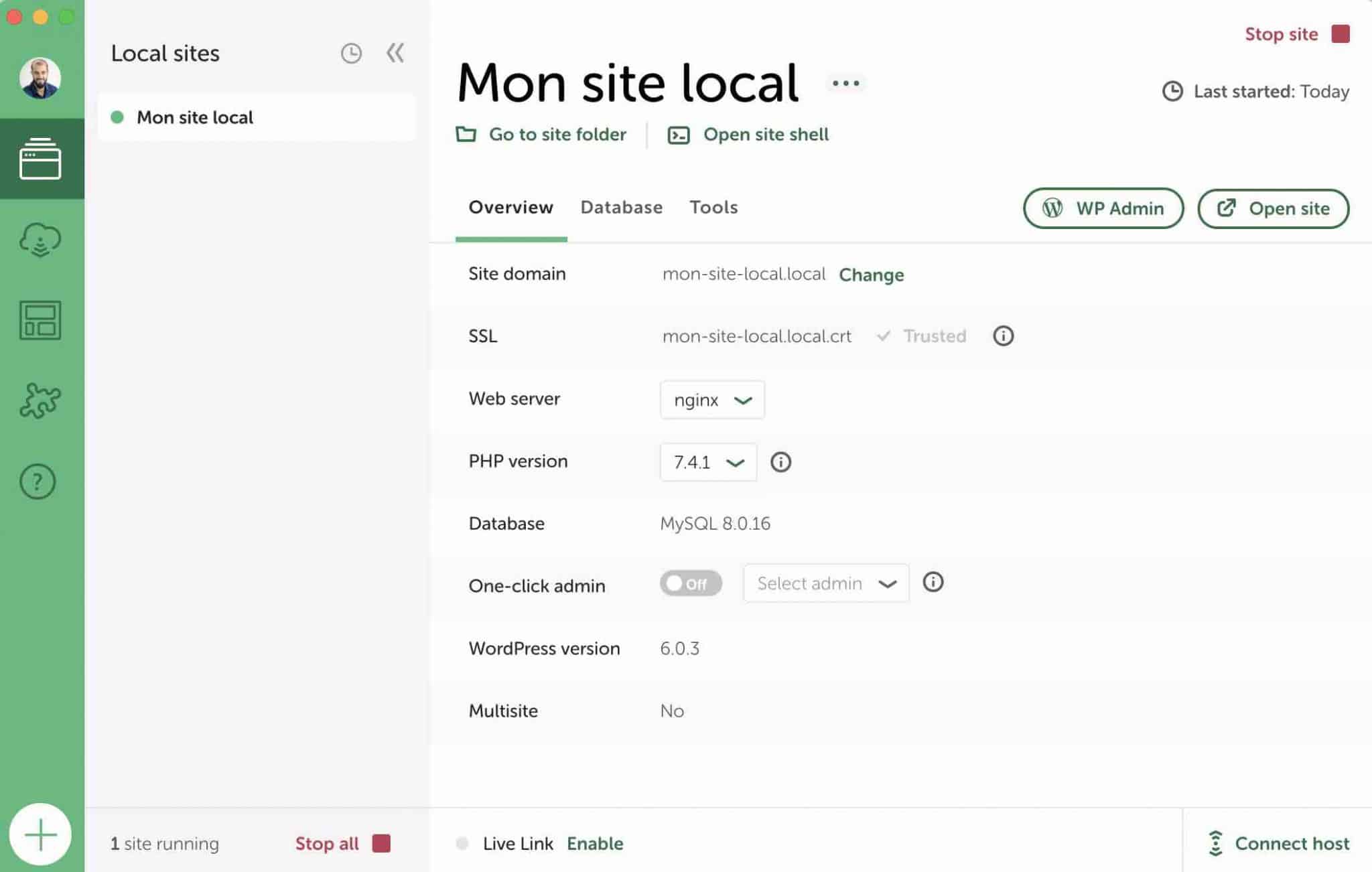Open the site options three-dots menu
The height and width of the screenshot is (872, 1372).
click(845, 83)
